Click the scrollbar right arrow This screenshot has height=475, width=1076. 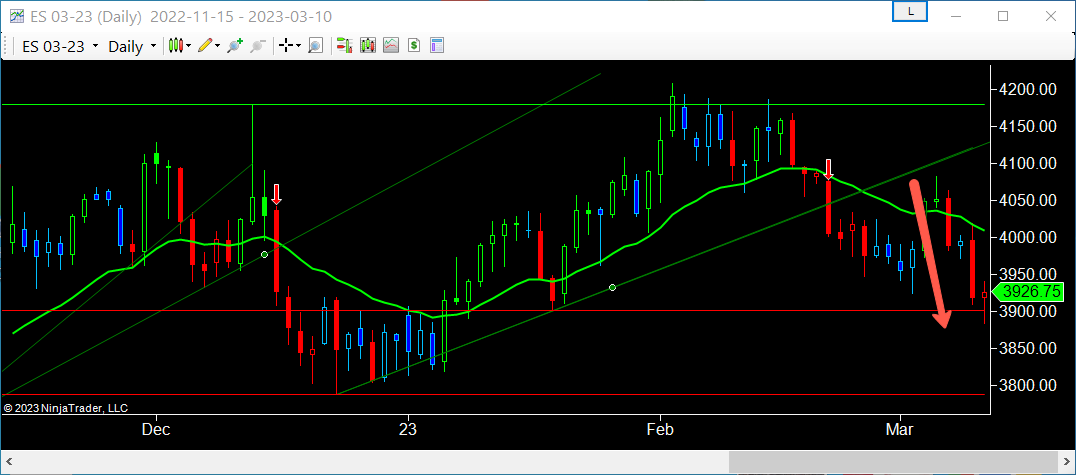[1066, 461]
